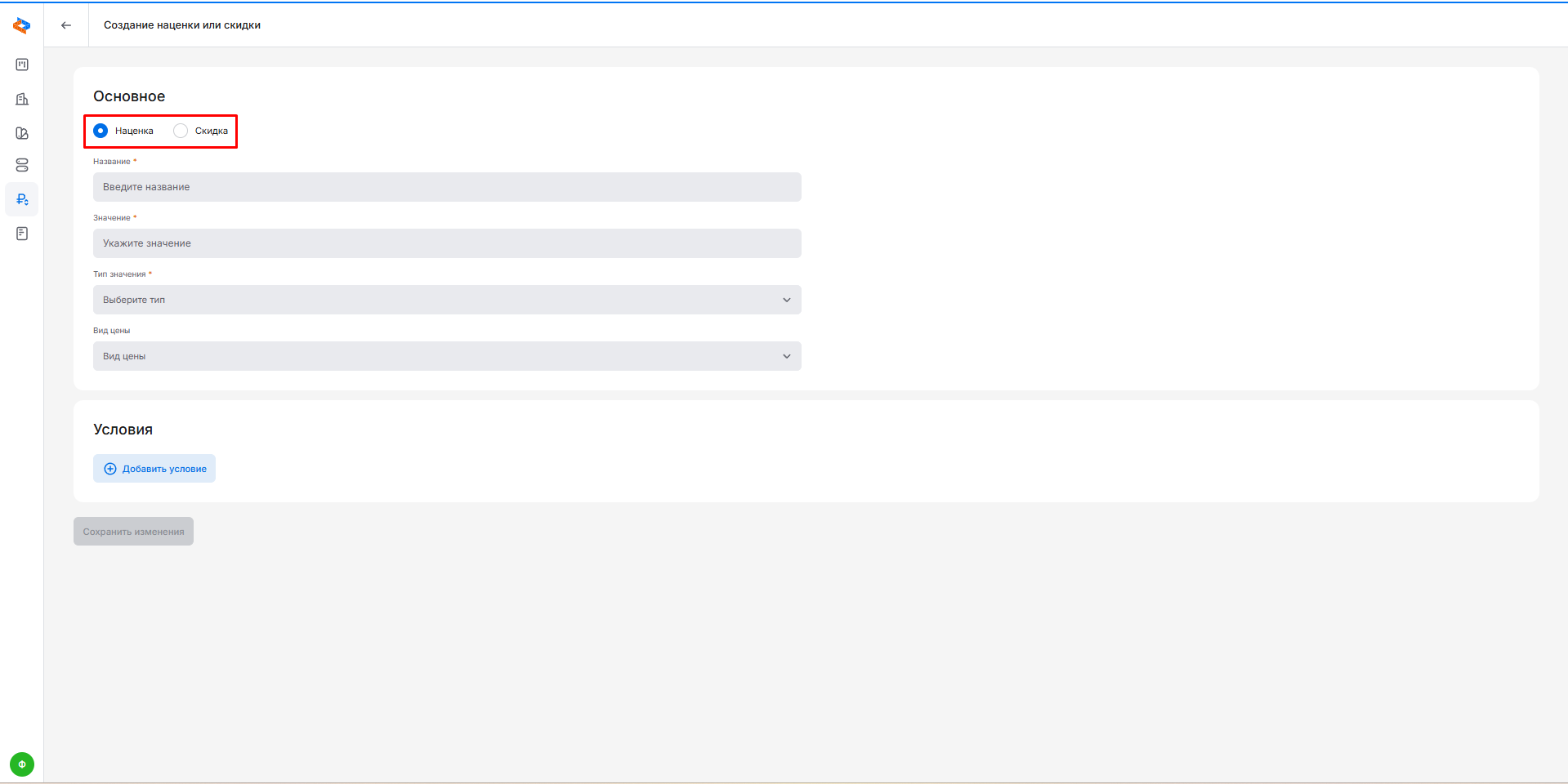Click the Сохранить изменения button
1568x784 pixels.
133,532
